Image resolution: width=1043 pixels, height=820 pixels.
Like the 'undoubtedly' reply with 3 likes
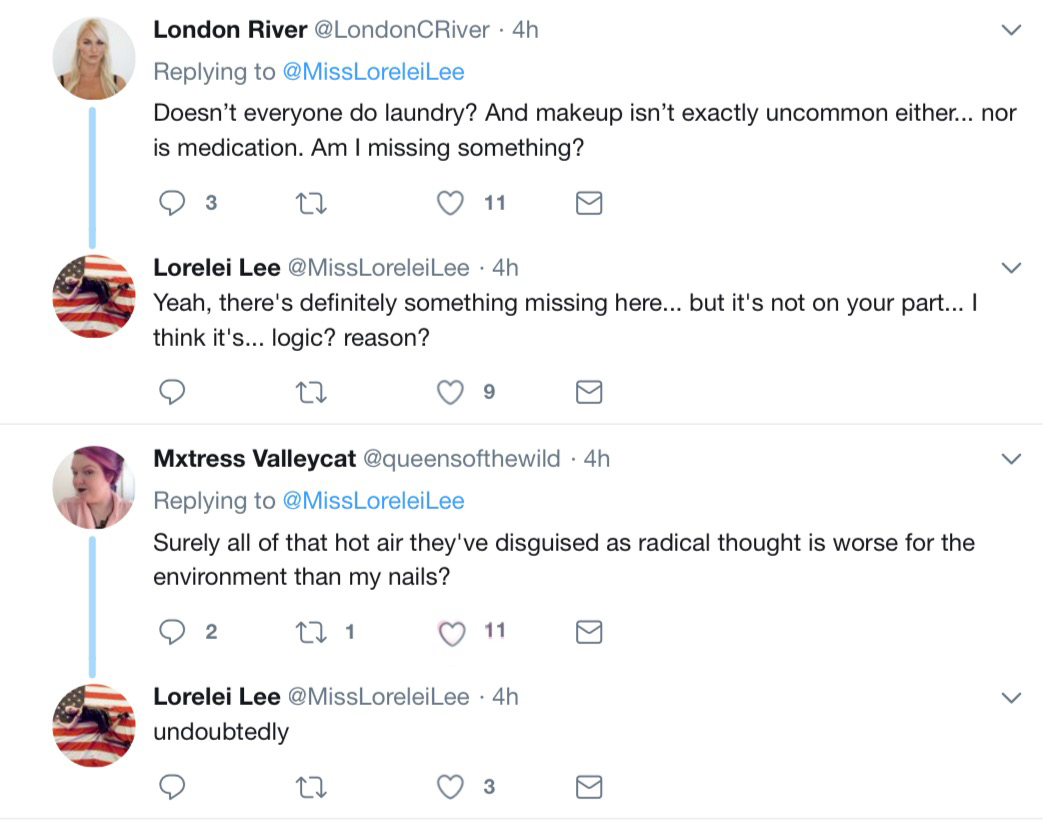(x=450, y=787)
